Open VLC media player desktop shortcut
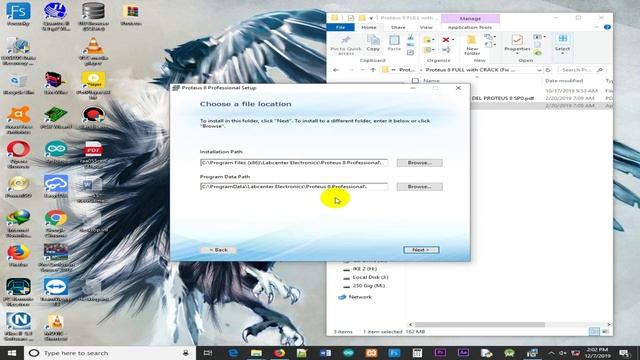640x360 pixels. point(93,51)
